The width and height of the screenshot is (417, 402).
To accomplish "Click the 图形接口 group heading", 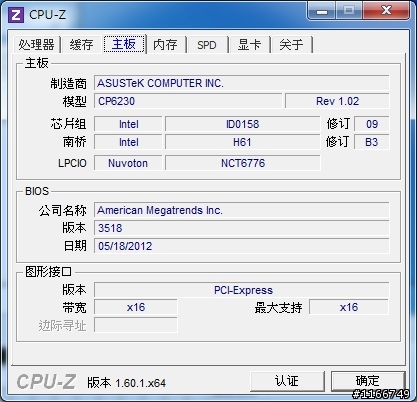I will [x=48, y=272].
